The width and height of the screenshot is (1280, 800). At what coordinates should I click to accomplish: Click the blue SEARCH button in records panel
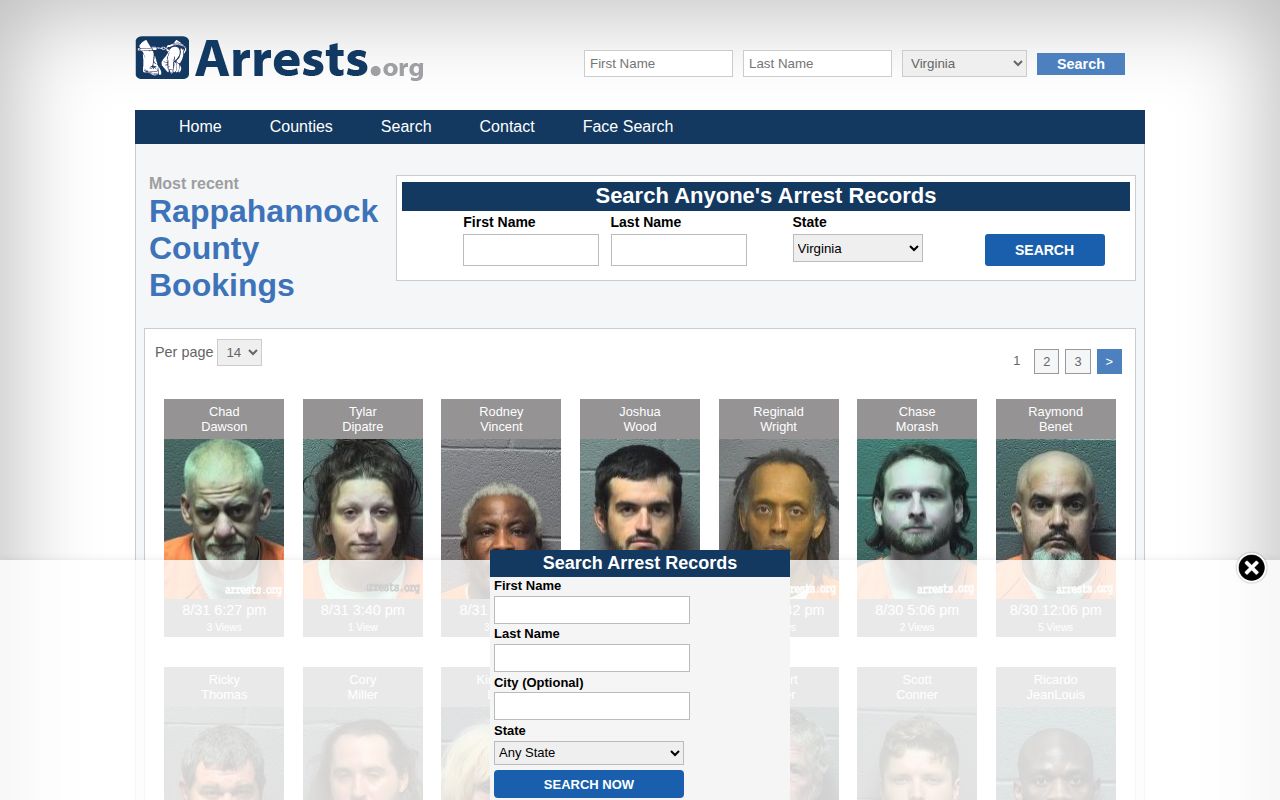tap(1045, 250)
